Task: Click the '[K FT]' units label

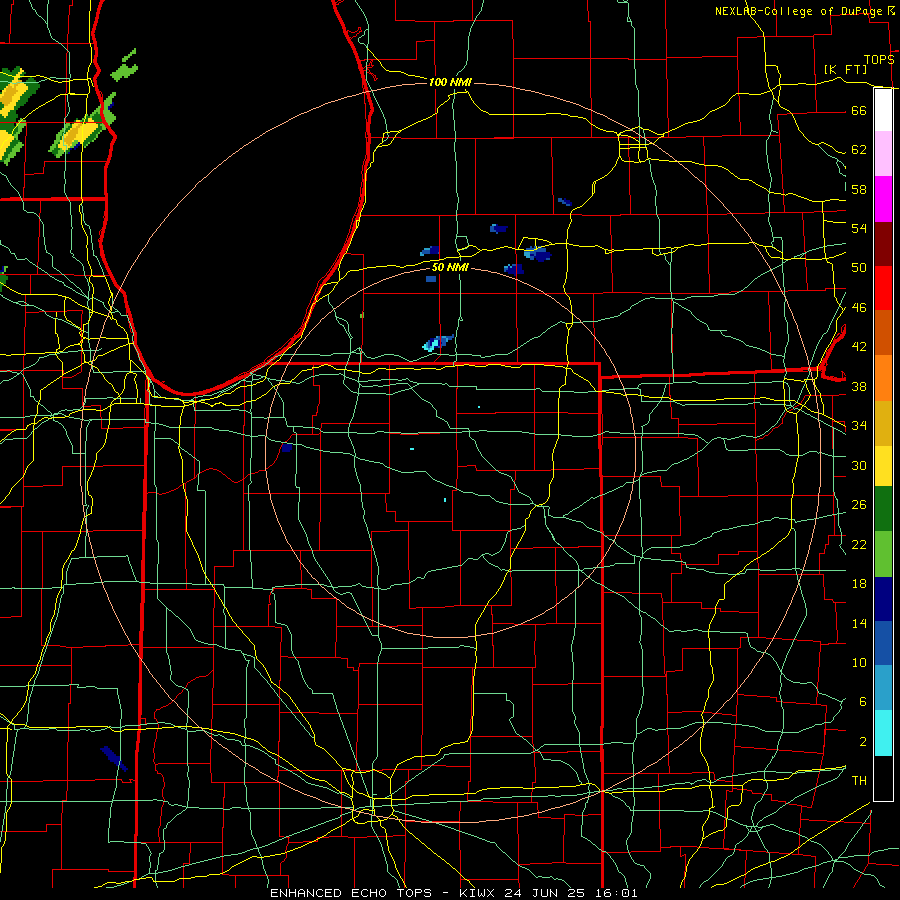Action: point(846,69)
